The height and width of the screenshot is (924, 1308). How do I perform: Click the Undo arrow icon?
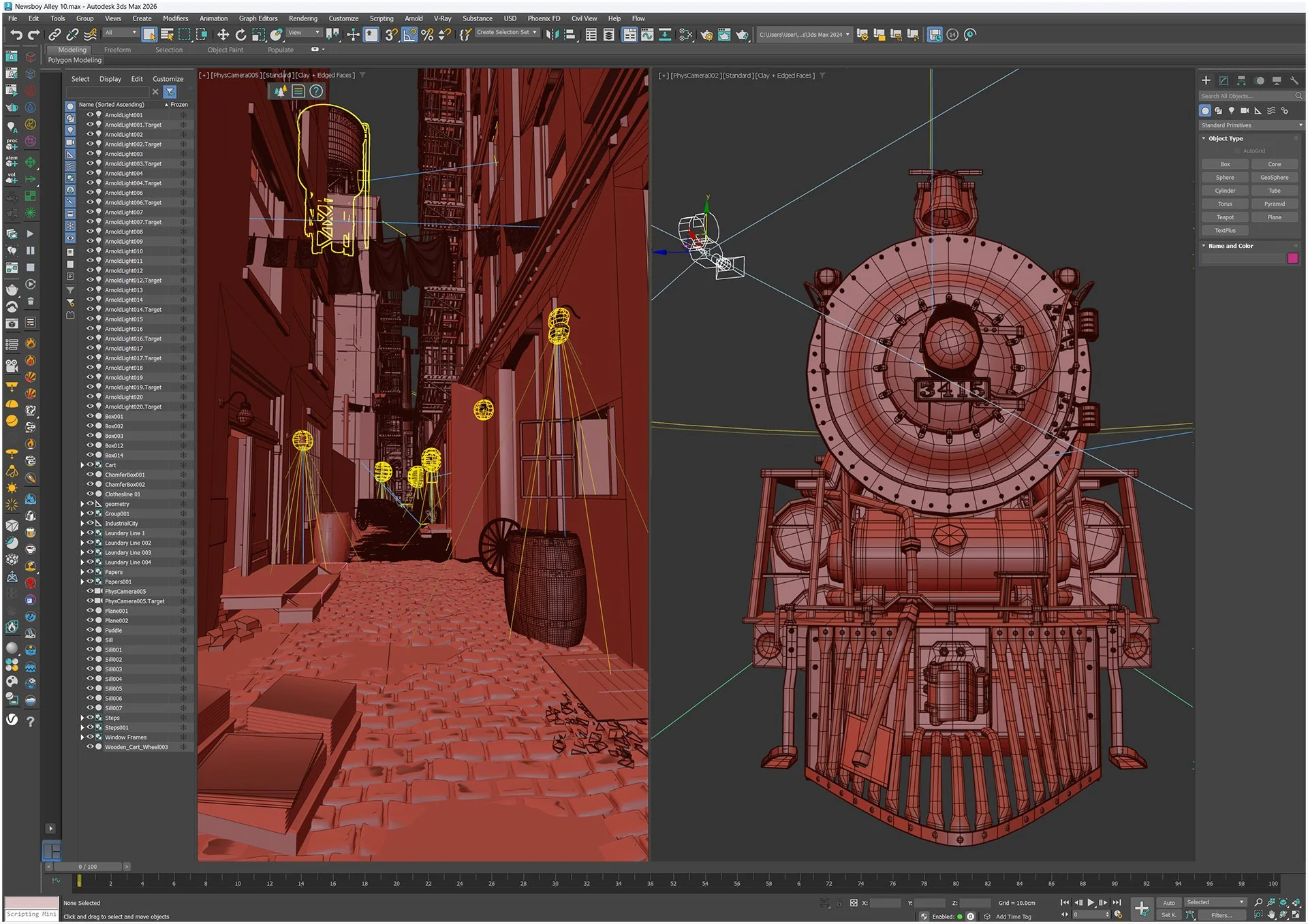click(16, 35)
